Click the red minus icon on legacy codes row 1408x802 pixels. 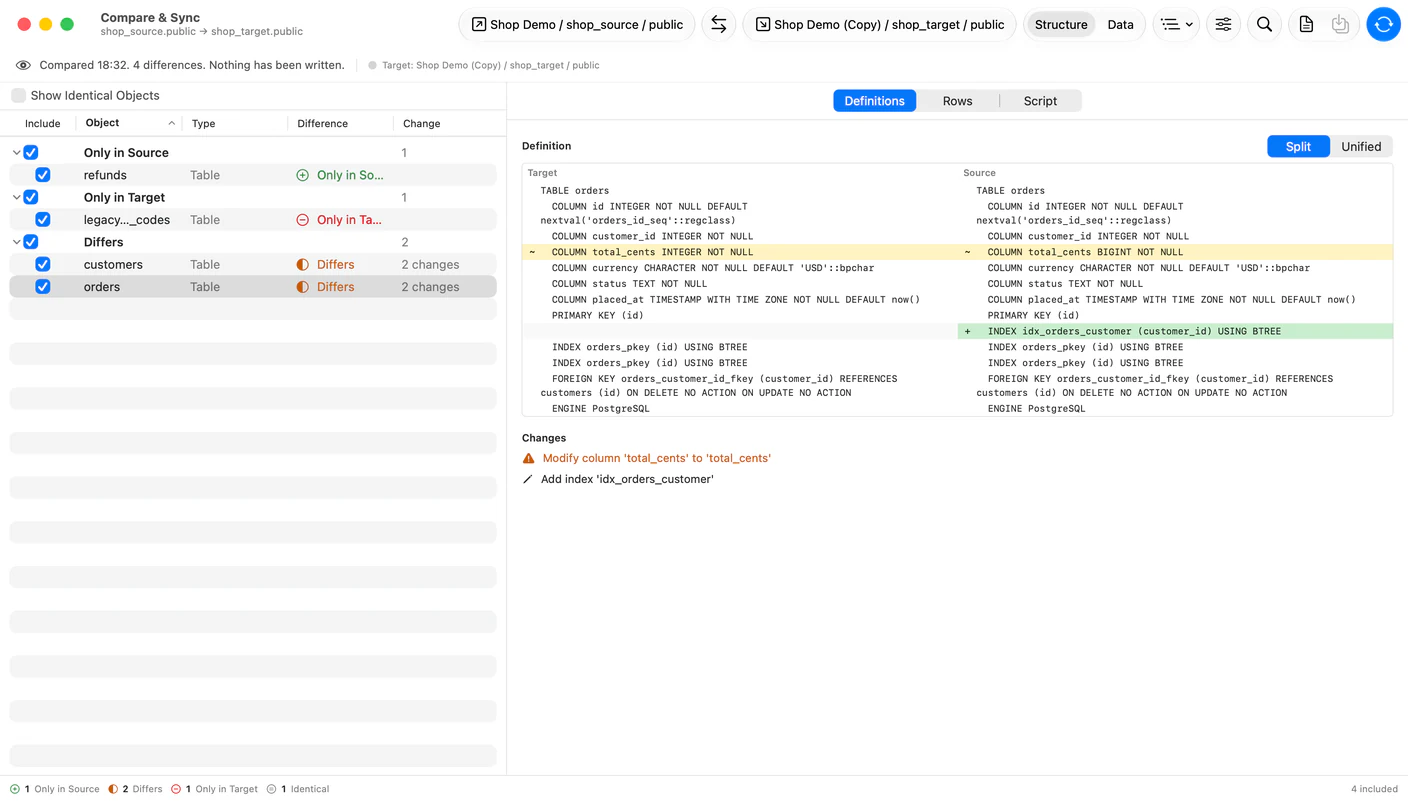pos(302,220)
